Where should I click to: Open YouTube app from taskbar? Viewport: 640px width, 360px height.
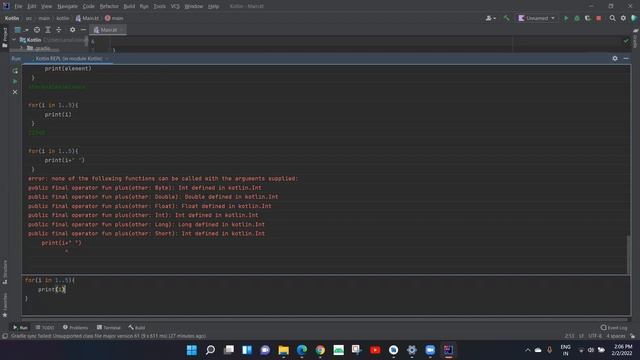click(x=375, y=350)
